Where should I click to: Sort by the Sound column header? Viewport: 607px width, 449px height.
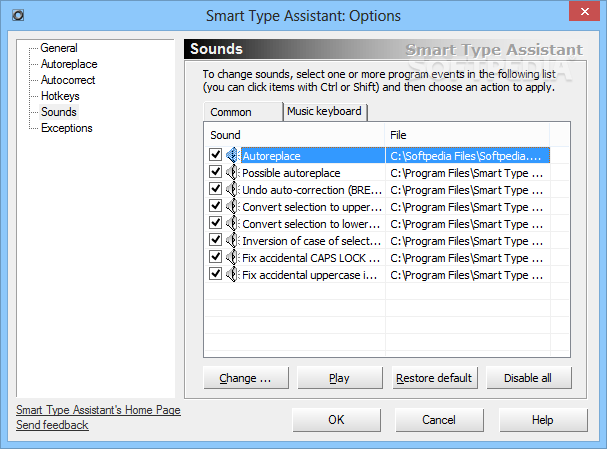click(x=294, y=135)
